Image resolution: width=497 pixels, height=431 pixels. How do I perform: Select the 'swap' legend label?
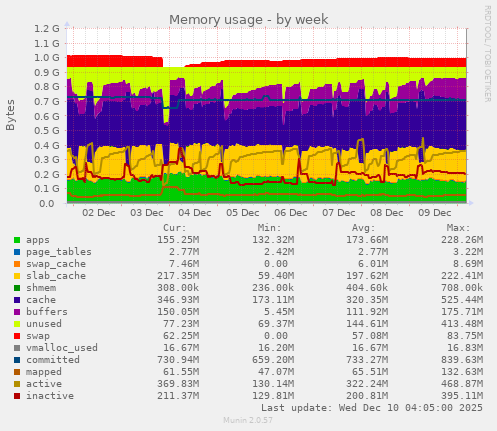pos(38,336)
